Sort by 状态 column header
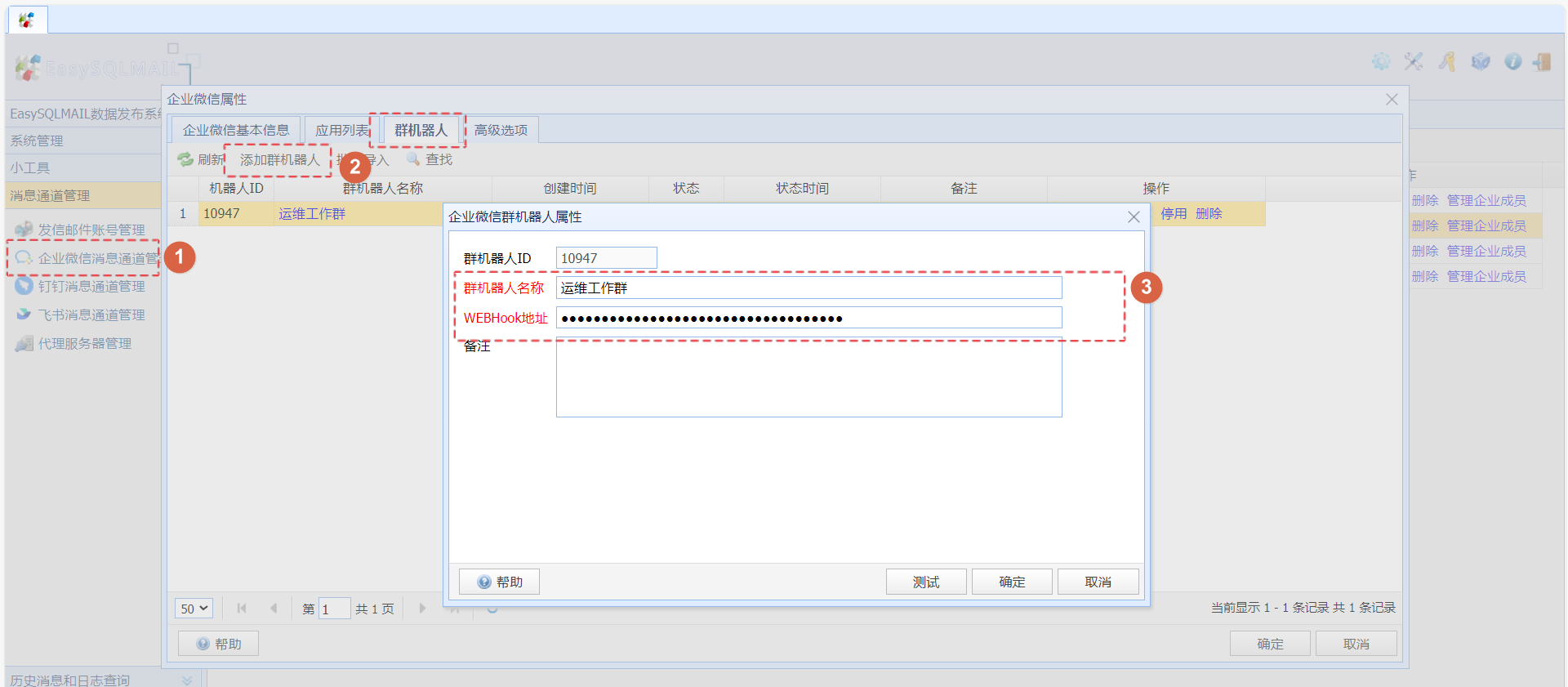The width and height of the screenshot is (1568, 687). coord(686,188)
